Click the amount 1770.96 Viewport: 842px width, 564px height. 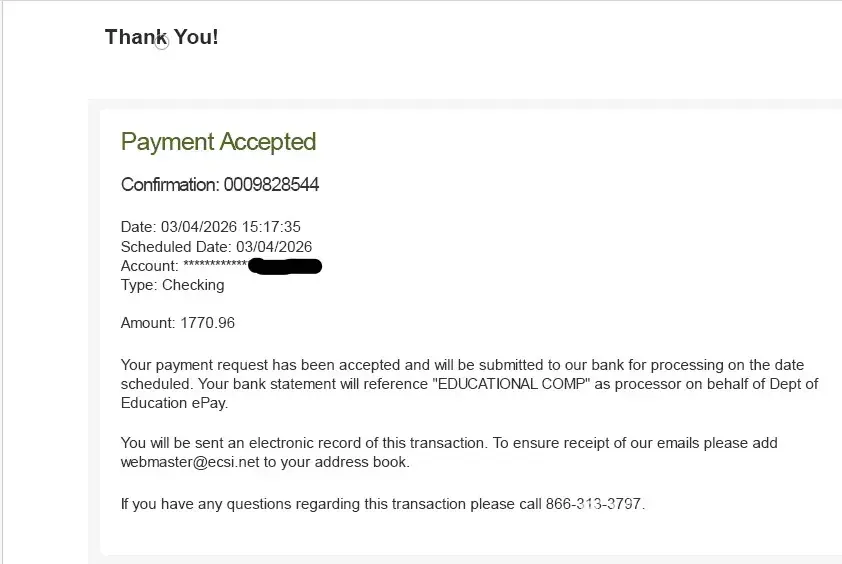tap(207, 323)
